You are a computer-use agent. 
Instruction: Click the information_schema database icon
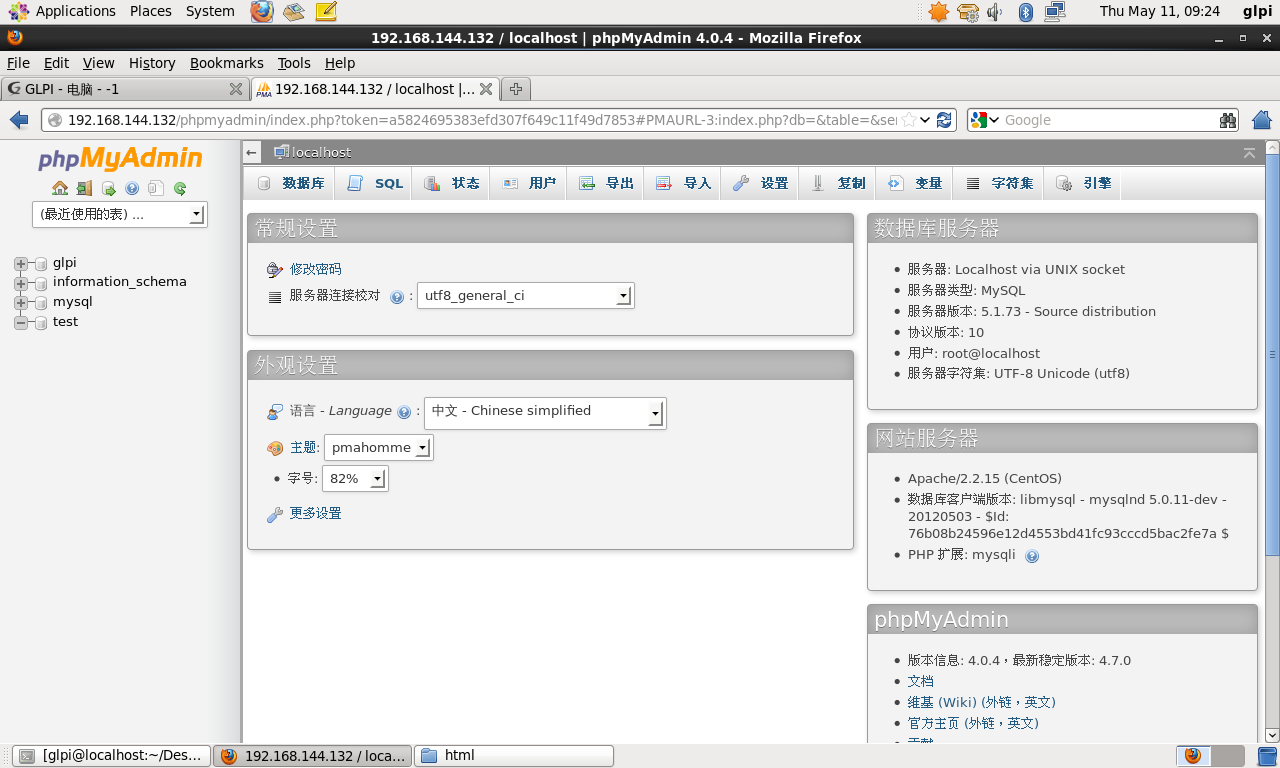[41, 283]
